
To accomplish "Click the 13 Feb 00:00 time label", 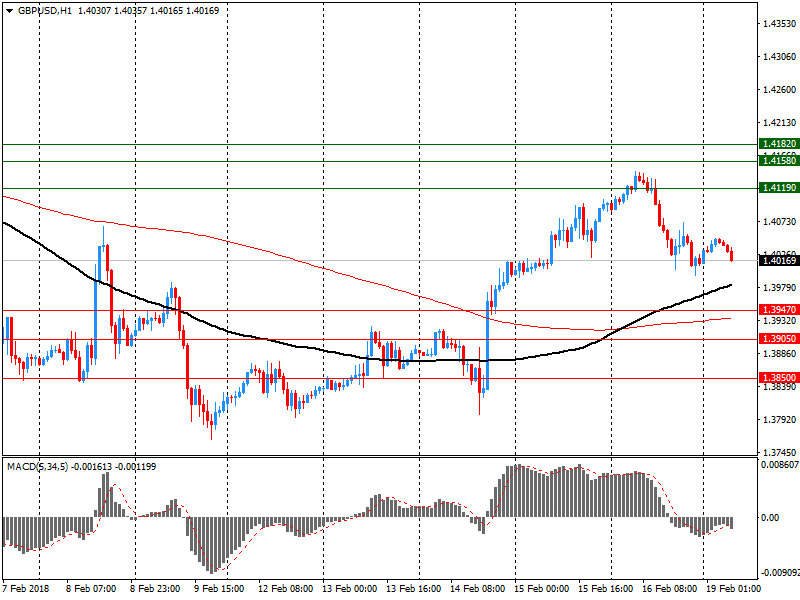I will pyautogui.click(x=349, y=589).
